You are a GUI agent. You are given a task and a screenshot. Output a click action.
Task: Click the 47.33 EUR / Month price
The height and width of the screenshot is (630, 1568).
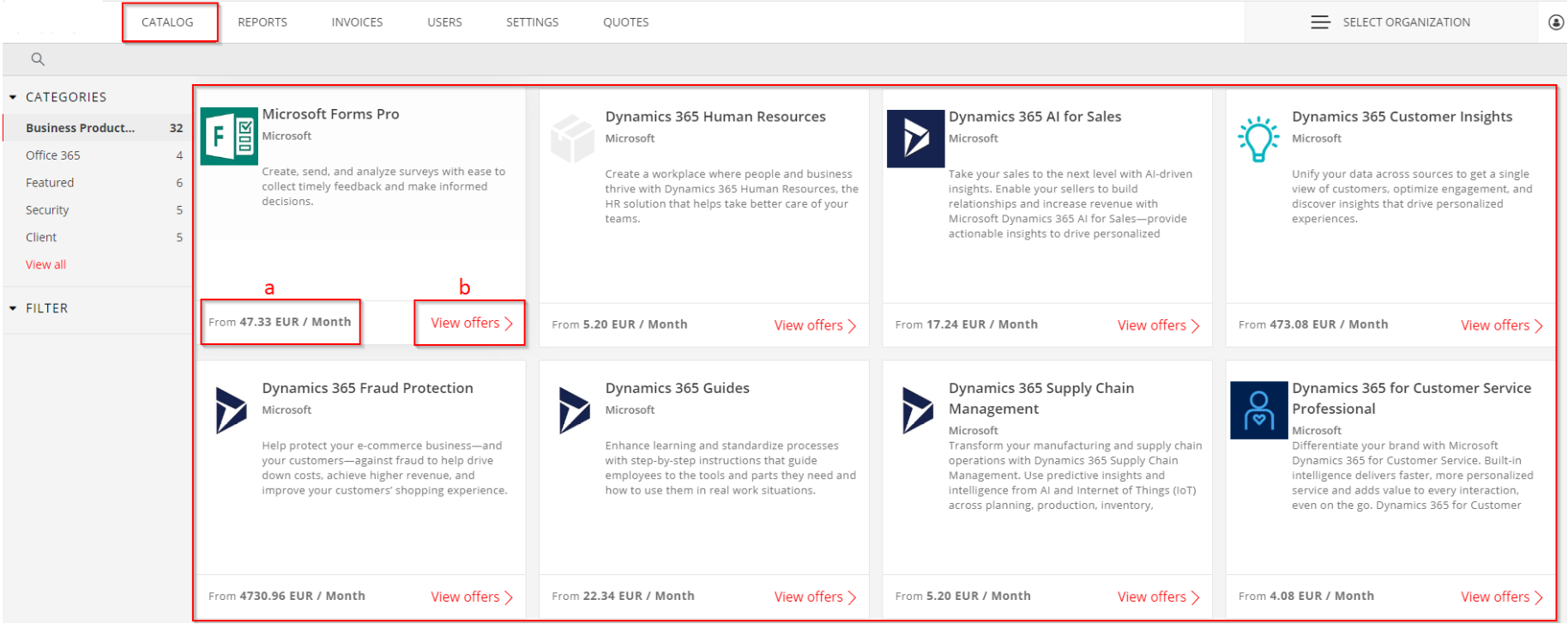(x=295, y=322)
